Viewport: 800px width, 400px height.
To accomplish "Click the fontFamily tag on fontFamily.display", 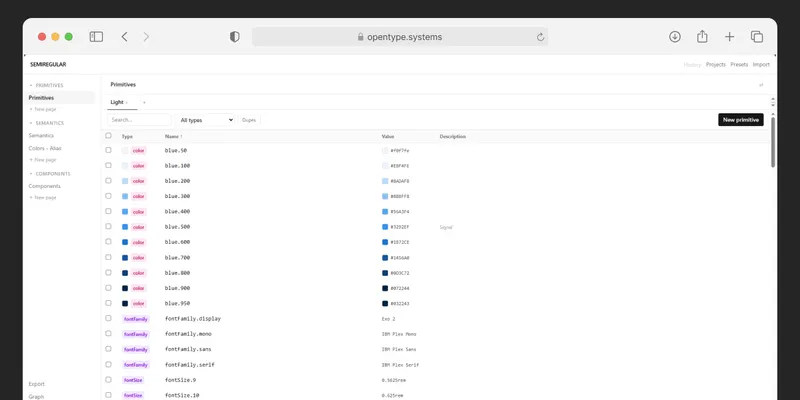I will tap(136, 319).
